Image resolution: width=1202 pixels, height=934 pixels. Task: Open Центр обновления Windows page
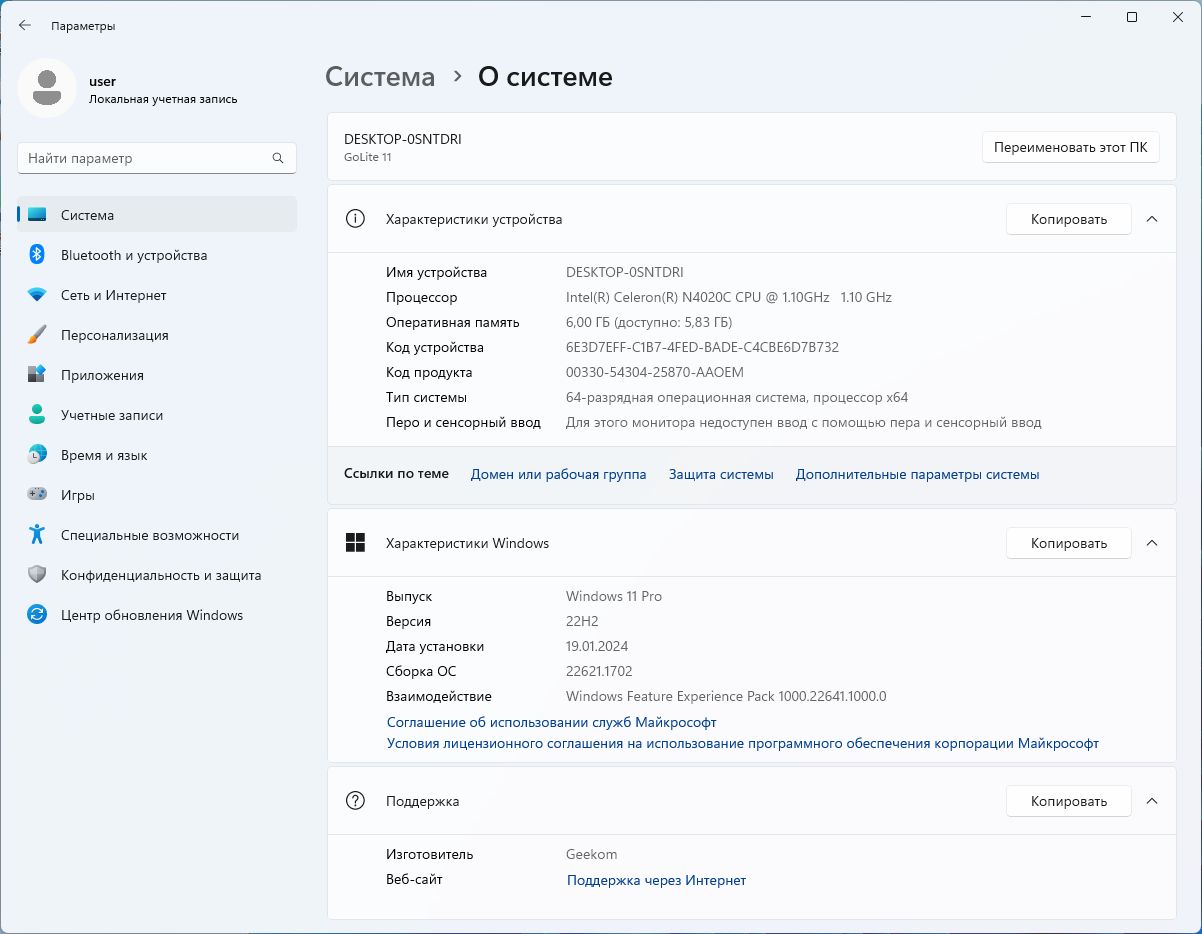pos(157,615)
